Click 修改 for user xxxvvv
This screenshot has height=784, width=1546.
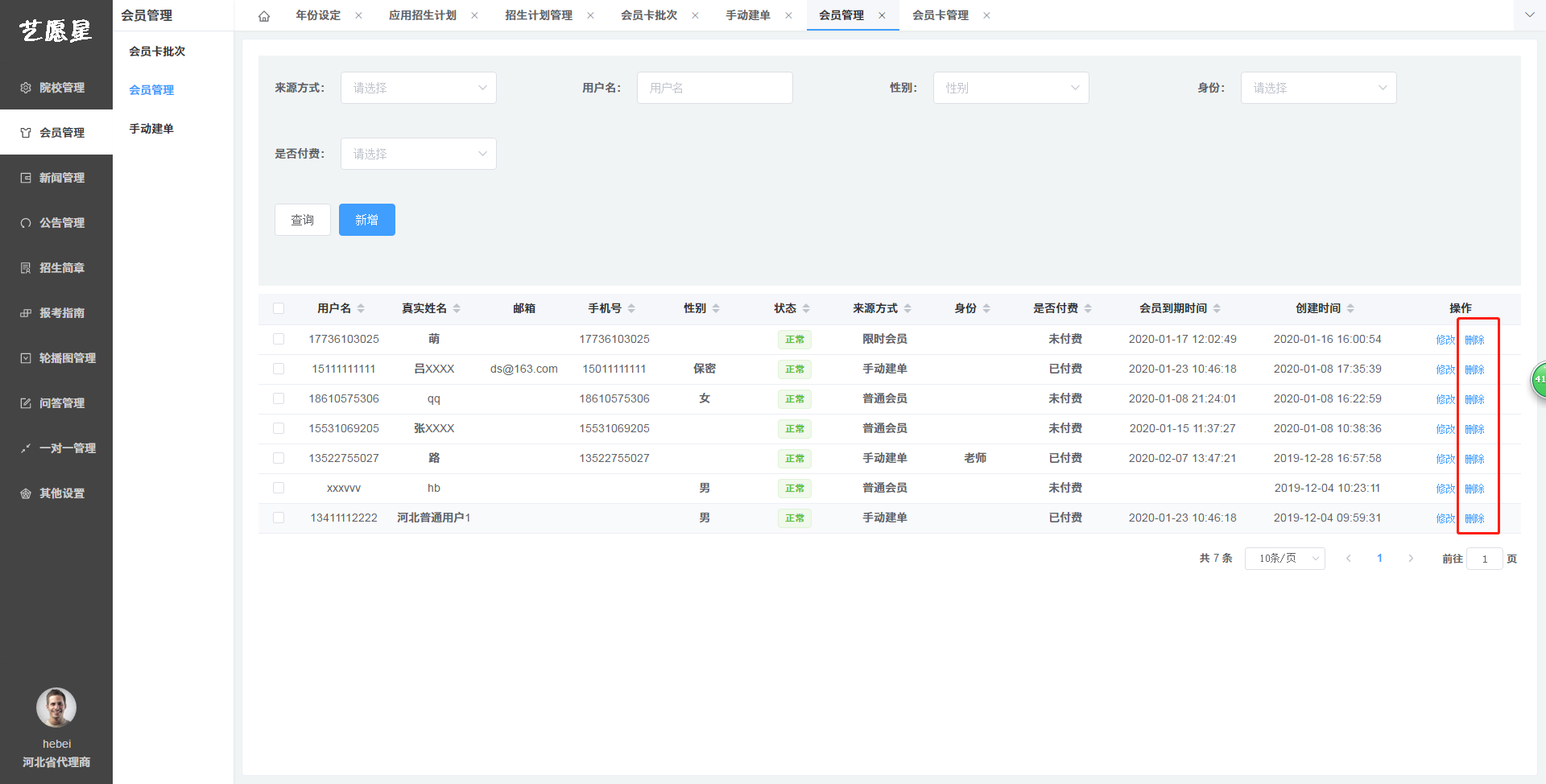1445,489
